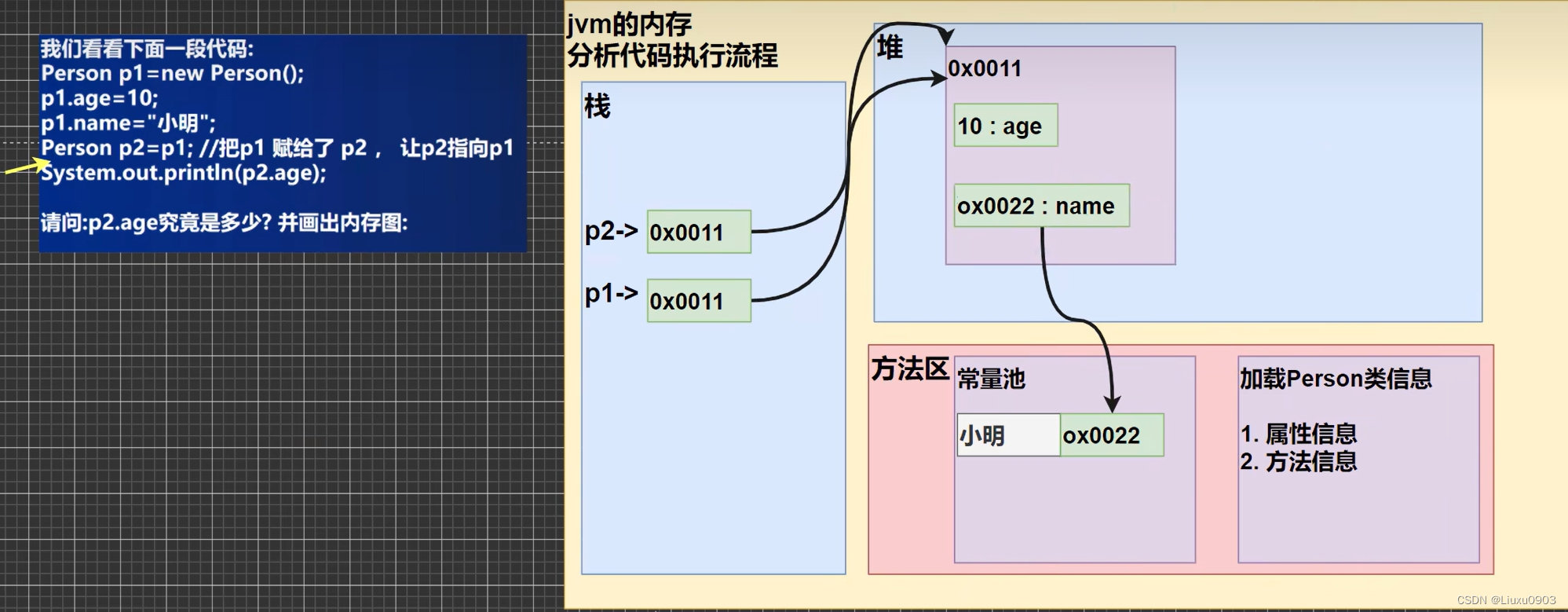This screenshot has width=1568, height=612.
Task: Click the code line 'p1.name="小明";'
Action: click(x=128, y=123)
